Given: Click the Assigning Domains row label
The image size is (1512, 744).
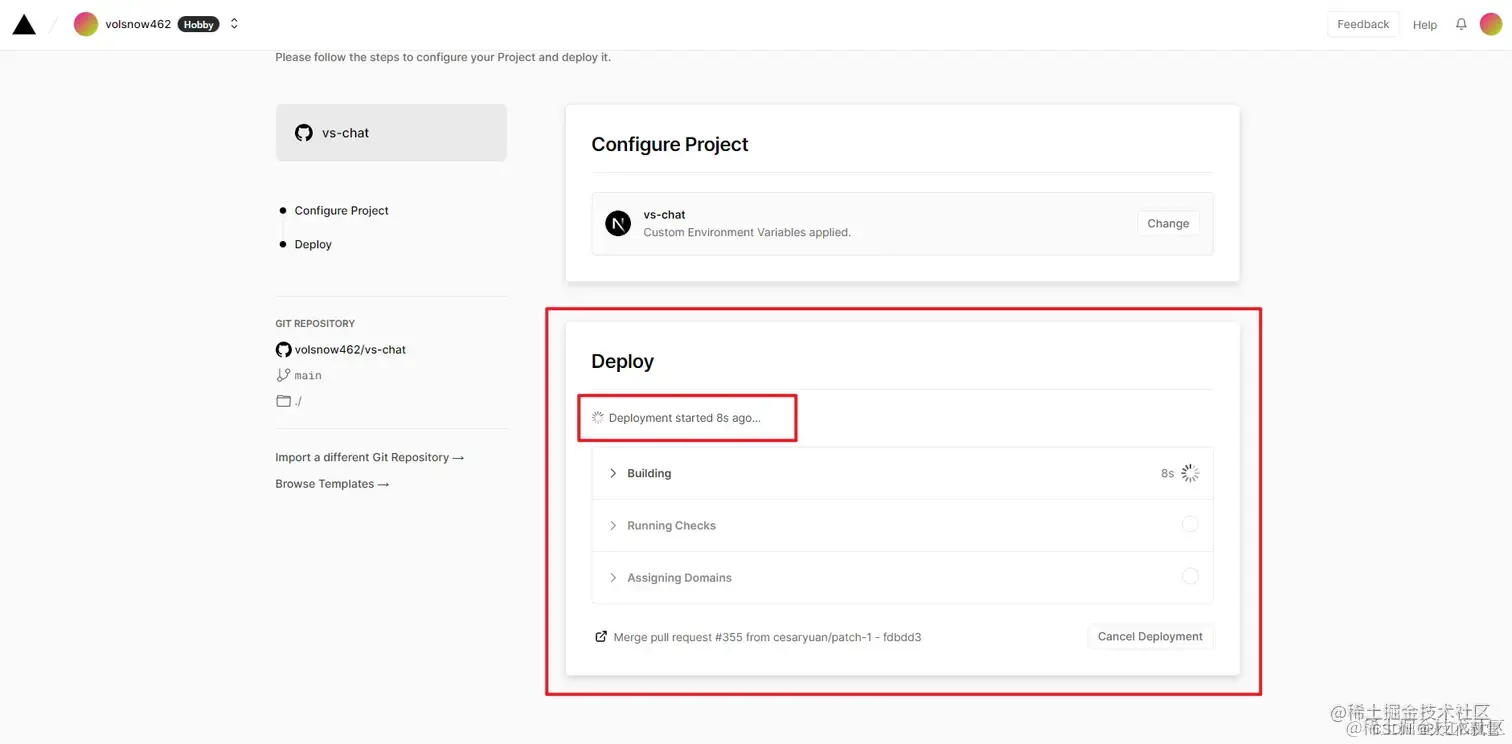Looking at the screenshot, I should pos(679,578).
